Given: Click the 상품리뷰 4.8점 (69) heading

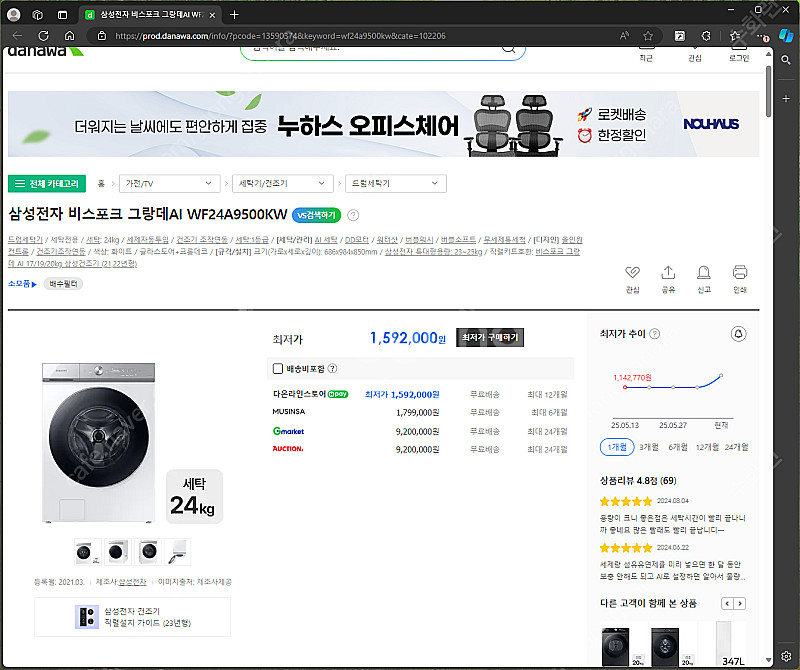Looking at the screenshot, I should coord(638,481).
